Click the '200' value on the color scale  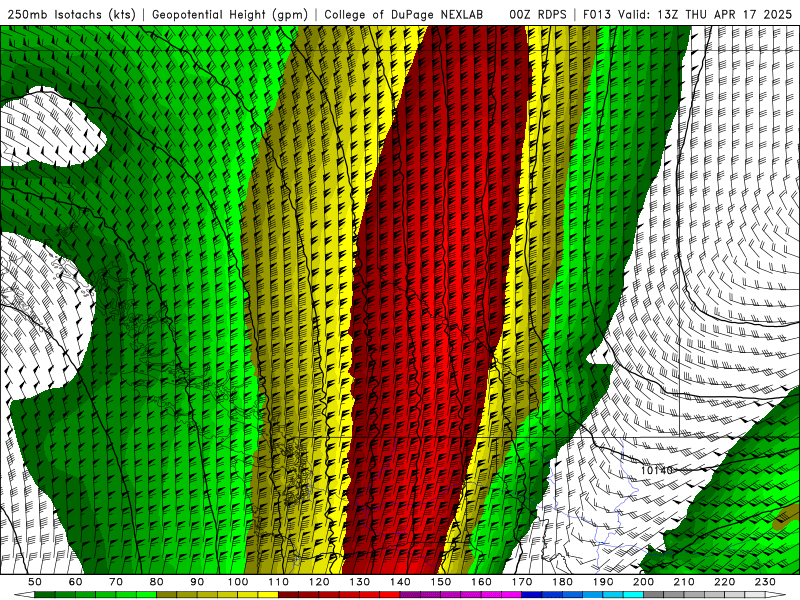[643, 582]
